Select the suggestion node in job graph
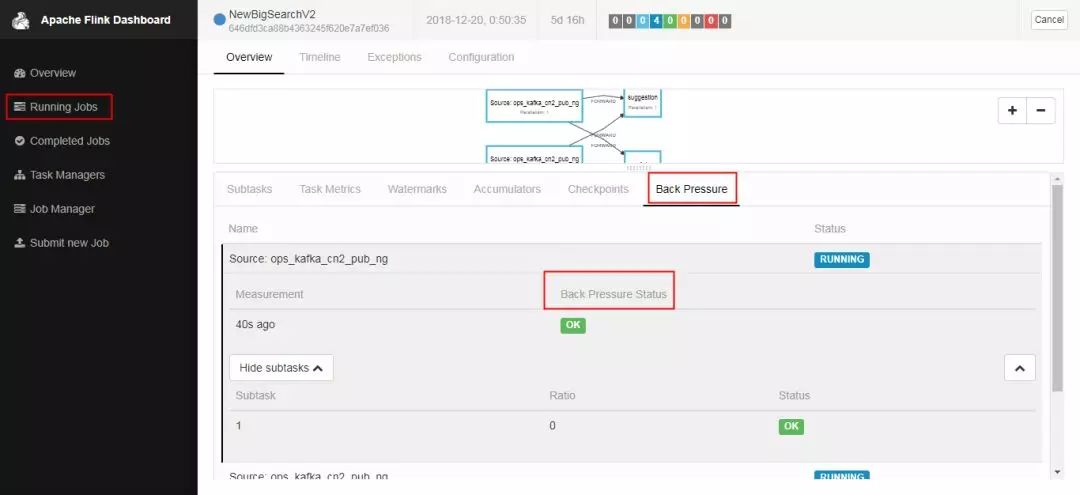The height and width of the screenshot is (495, 1080). pyautogui.click(x=643, y=103)
